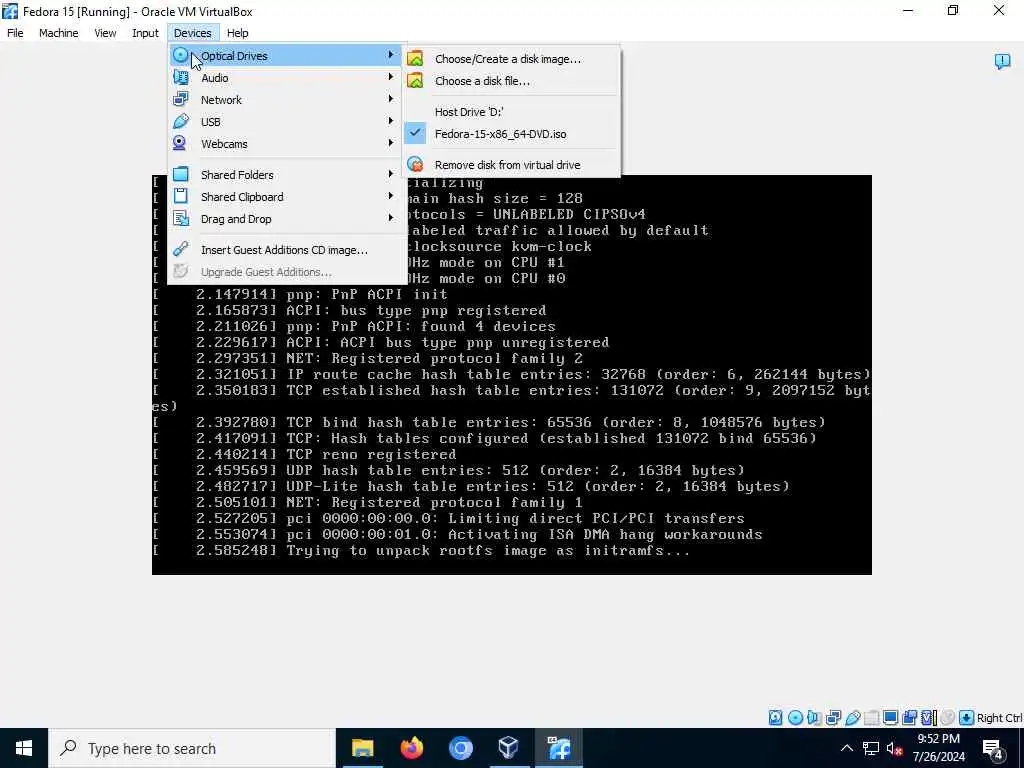This screenshot has width=1024, height=768.
Task: Click the shared folders status bar icon
Action: point(872,718)
